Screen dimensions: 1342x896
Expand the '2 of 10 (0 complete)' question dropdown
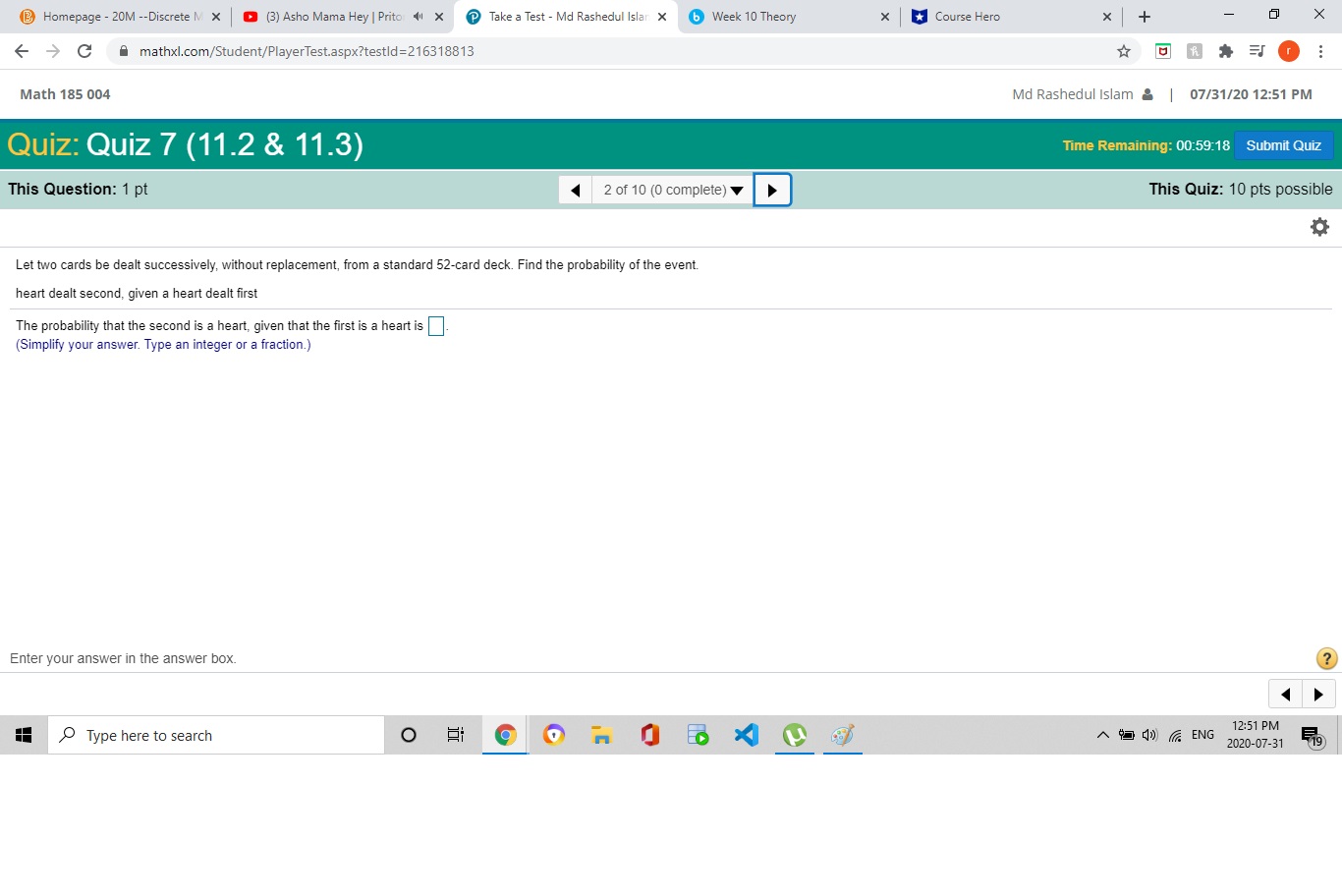[x=673, y=190]
